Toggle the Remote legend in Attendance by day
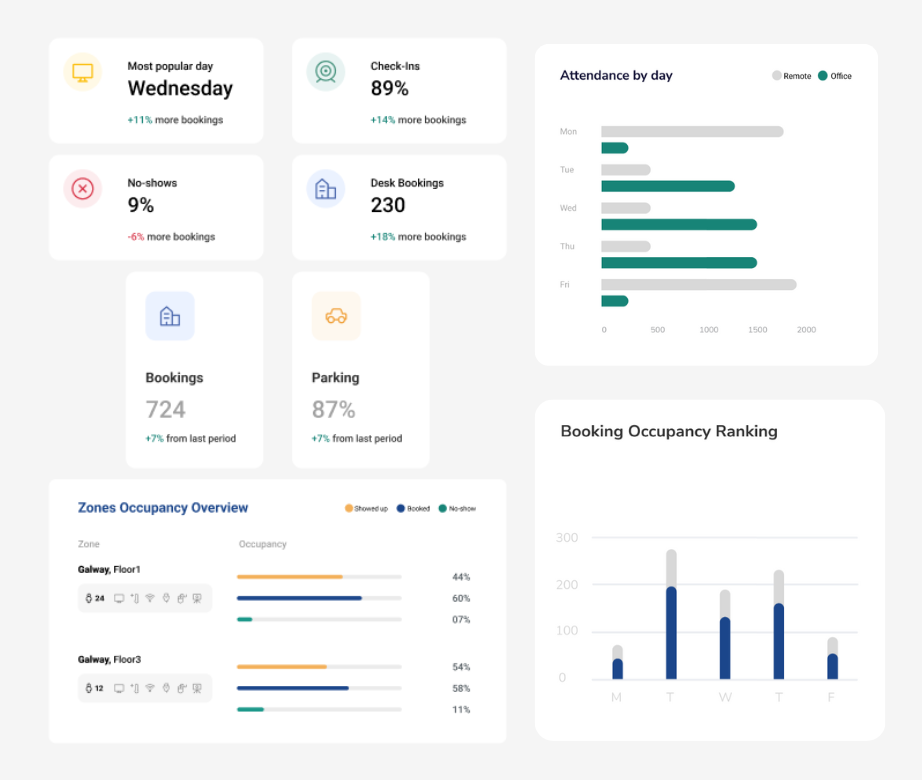 pyautogui.click(x=792, y=76)
